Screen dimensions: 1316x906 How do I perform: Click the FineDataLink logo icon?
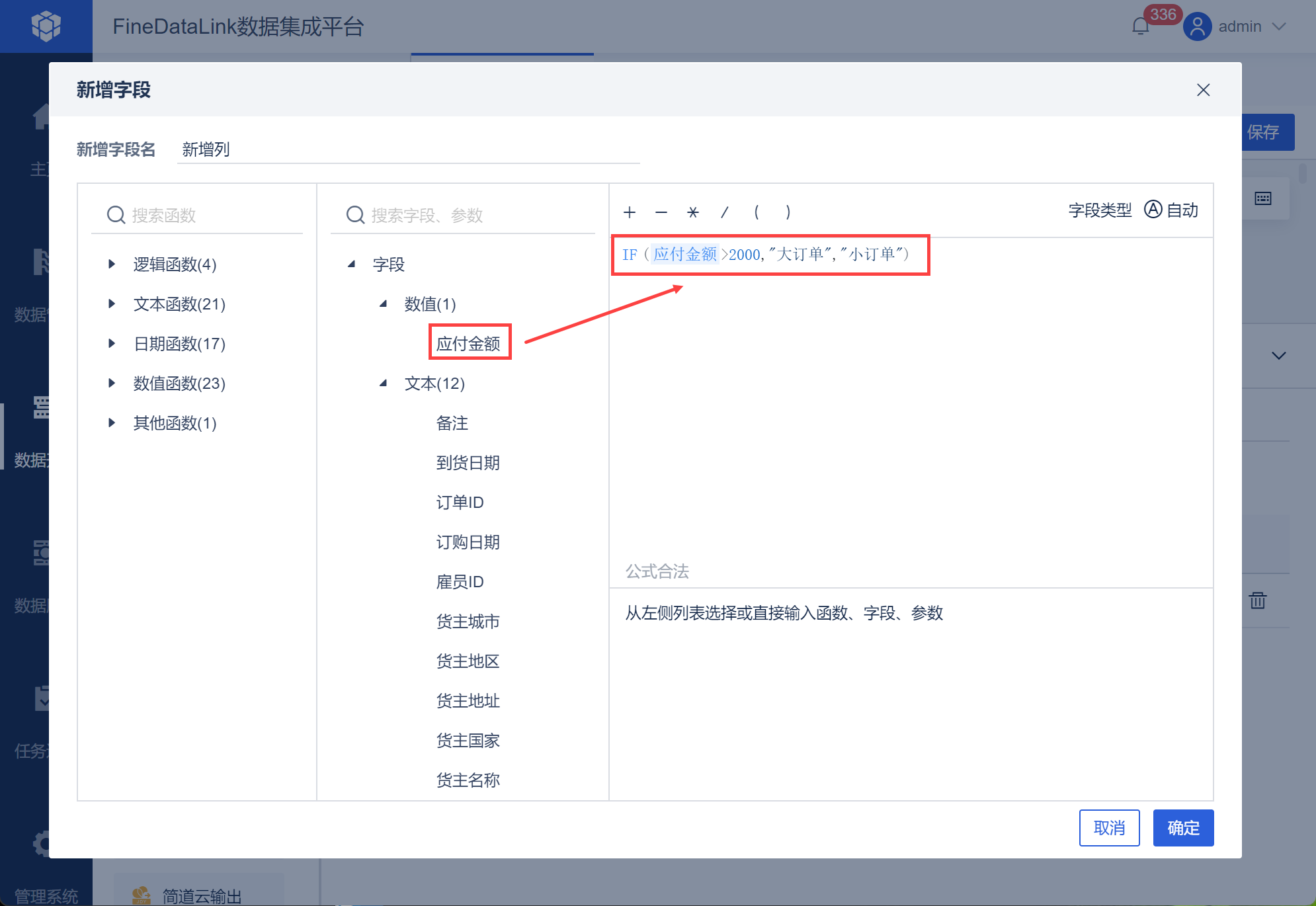point(46,26)
